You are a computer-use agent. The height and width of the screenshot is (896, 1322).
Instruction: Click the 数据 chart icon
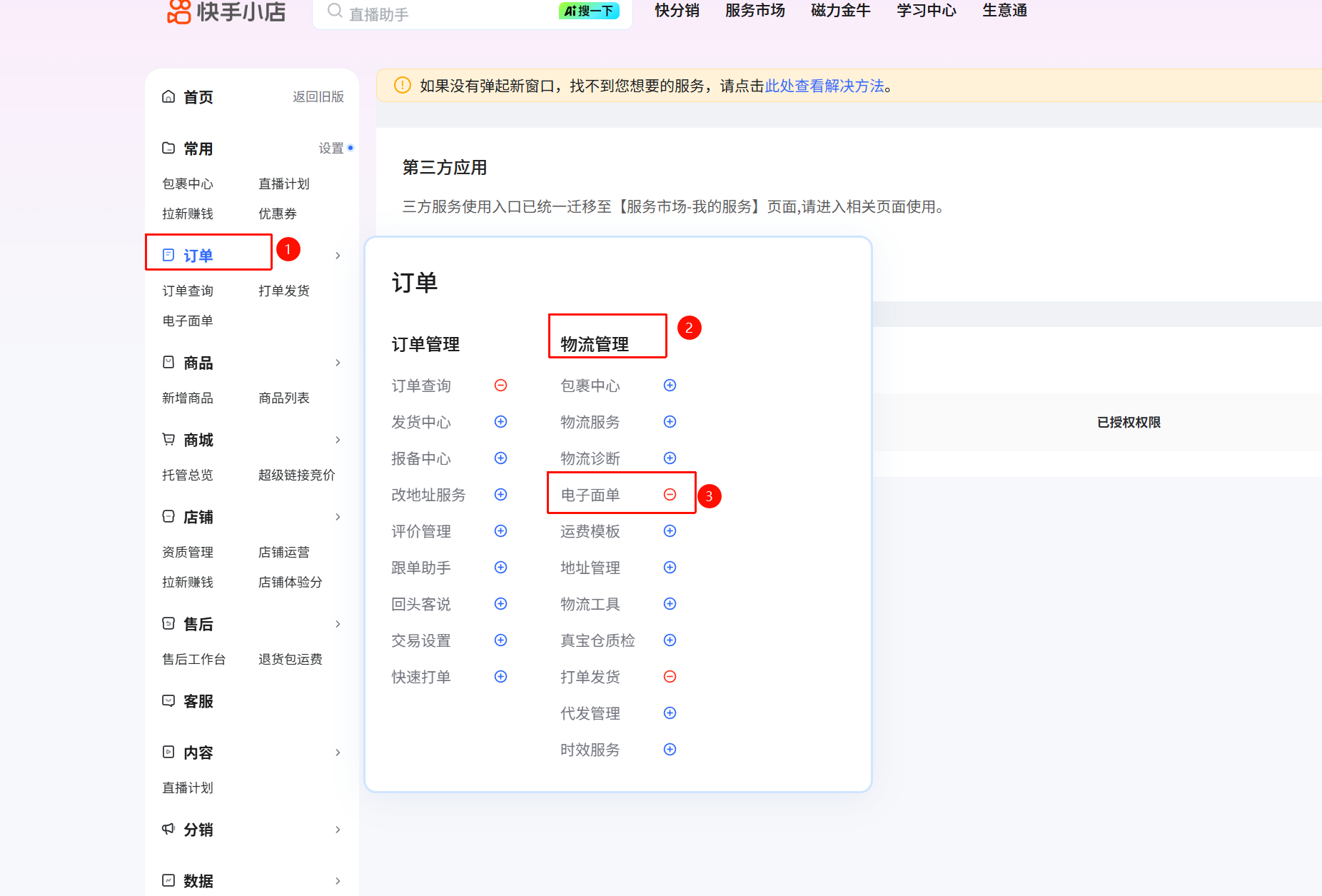tap(168, 880)
